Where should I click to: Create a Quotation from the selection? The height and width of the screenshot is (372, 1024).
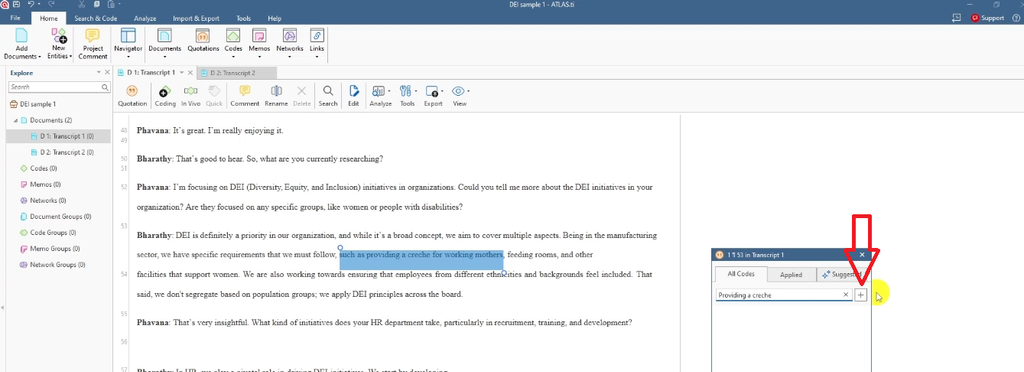point(132,95)
